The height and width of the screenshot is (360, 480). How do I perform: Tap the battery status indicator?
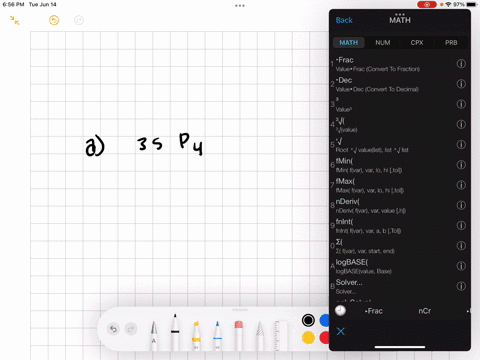[x=472, y=5]
